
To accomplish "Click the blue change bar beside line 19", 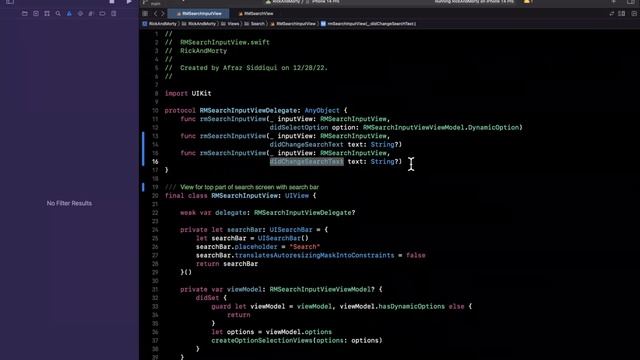I will (143, 187).
